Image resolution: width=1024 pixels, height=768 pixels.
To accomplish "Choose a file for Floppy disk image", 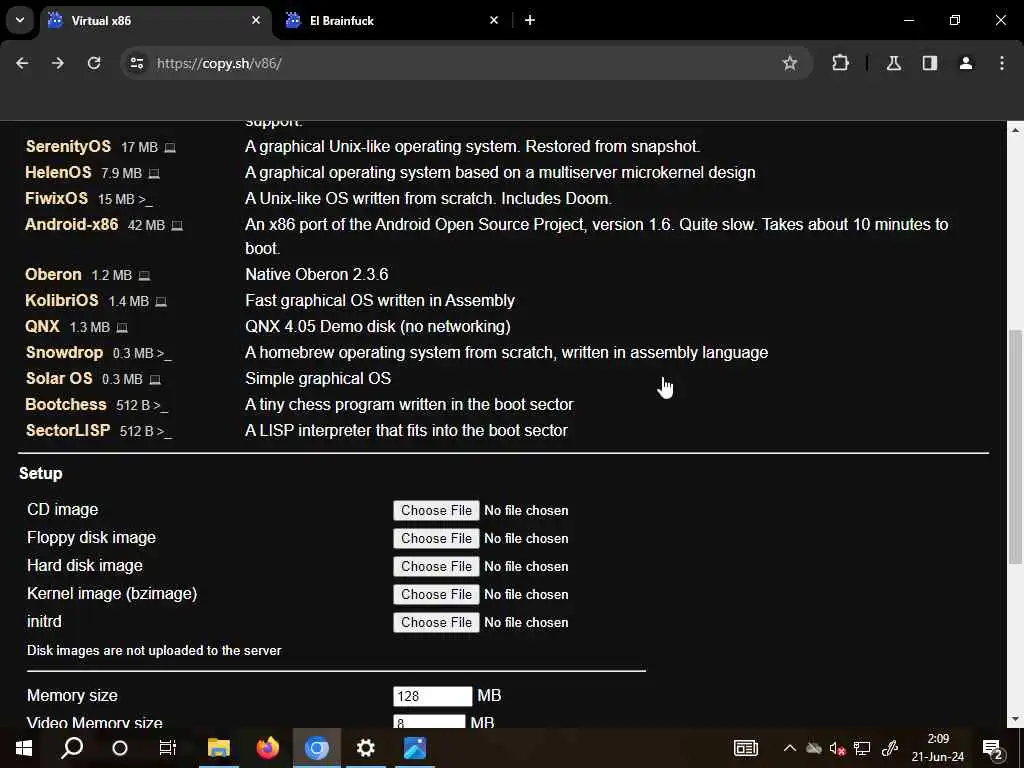I will coord(436,538).
